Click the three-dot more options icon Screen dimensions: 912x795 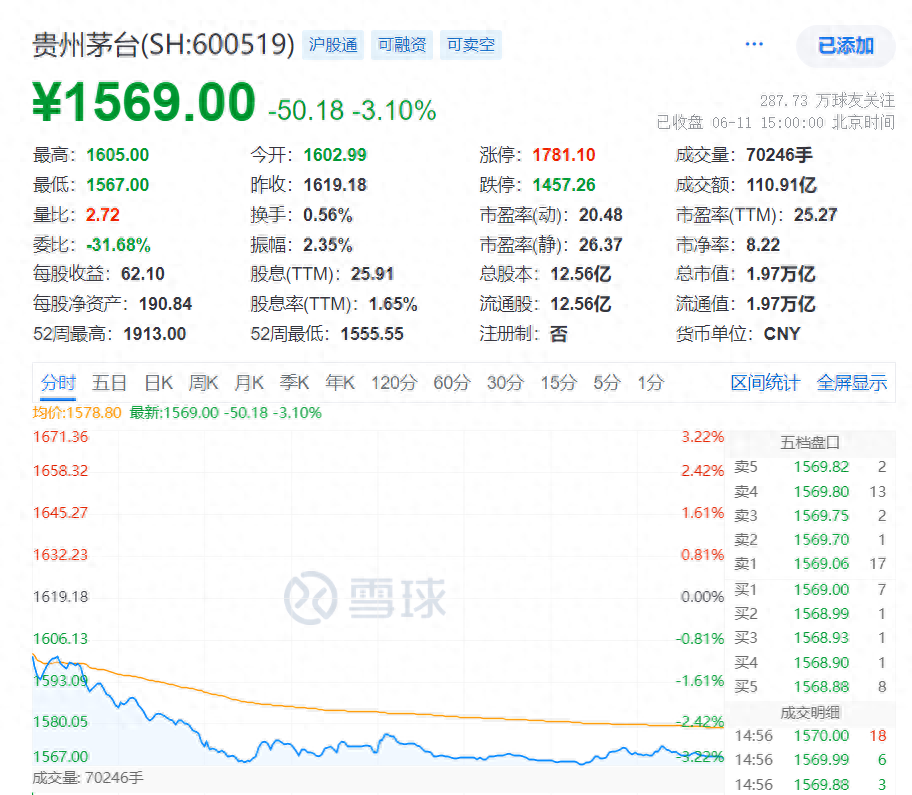[754, 44]
